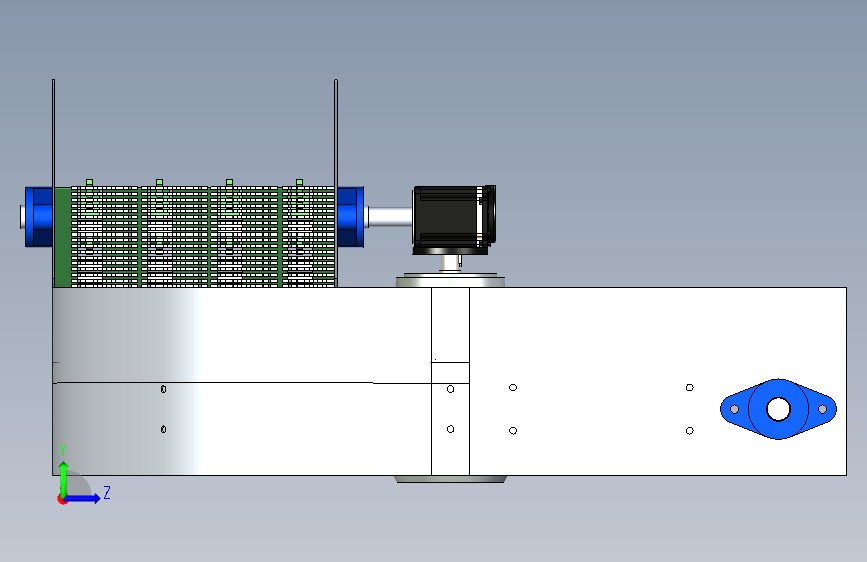
Task: Pick upper small hole nearest the flange bearing
Action: pos(690,388)
